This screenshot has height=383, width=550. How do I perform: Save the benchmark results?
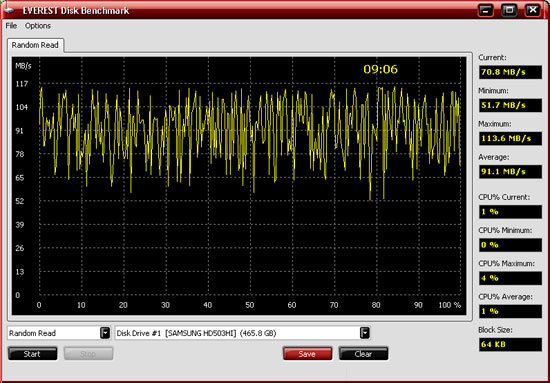(x=307, y=354)
